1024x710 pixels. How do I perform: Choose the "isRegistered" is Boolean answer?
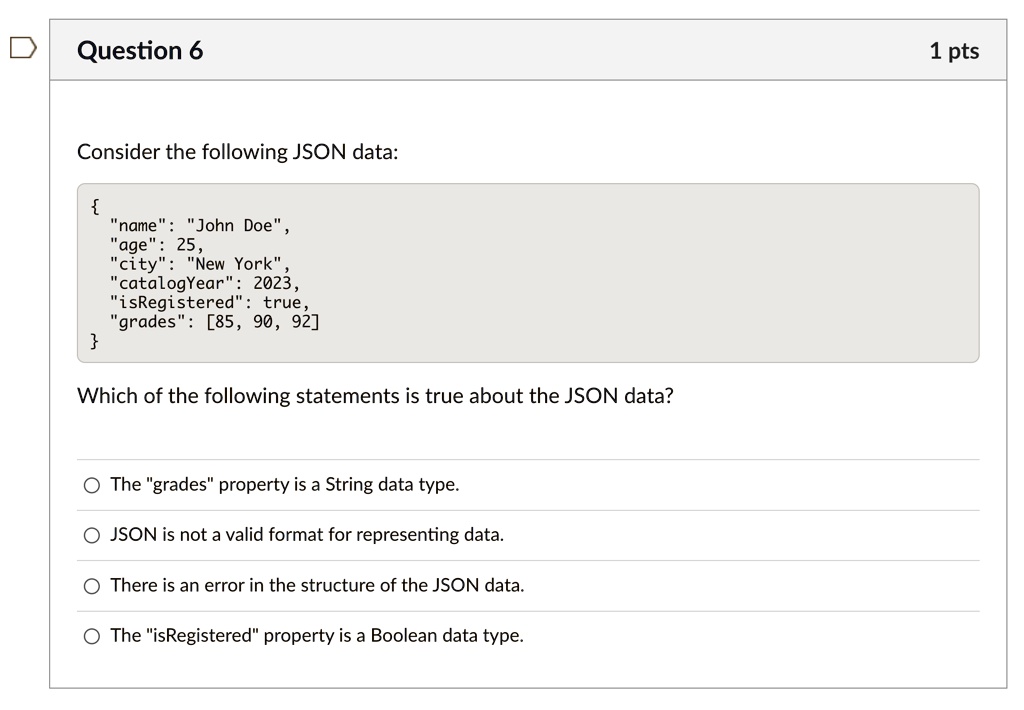tap(91, 636)
